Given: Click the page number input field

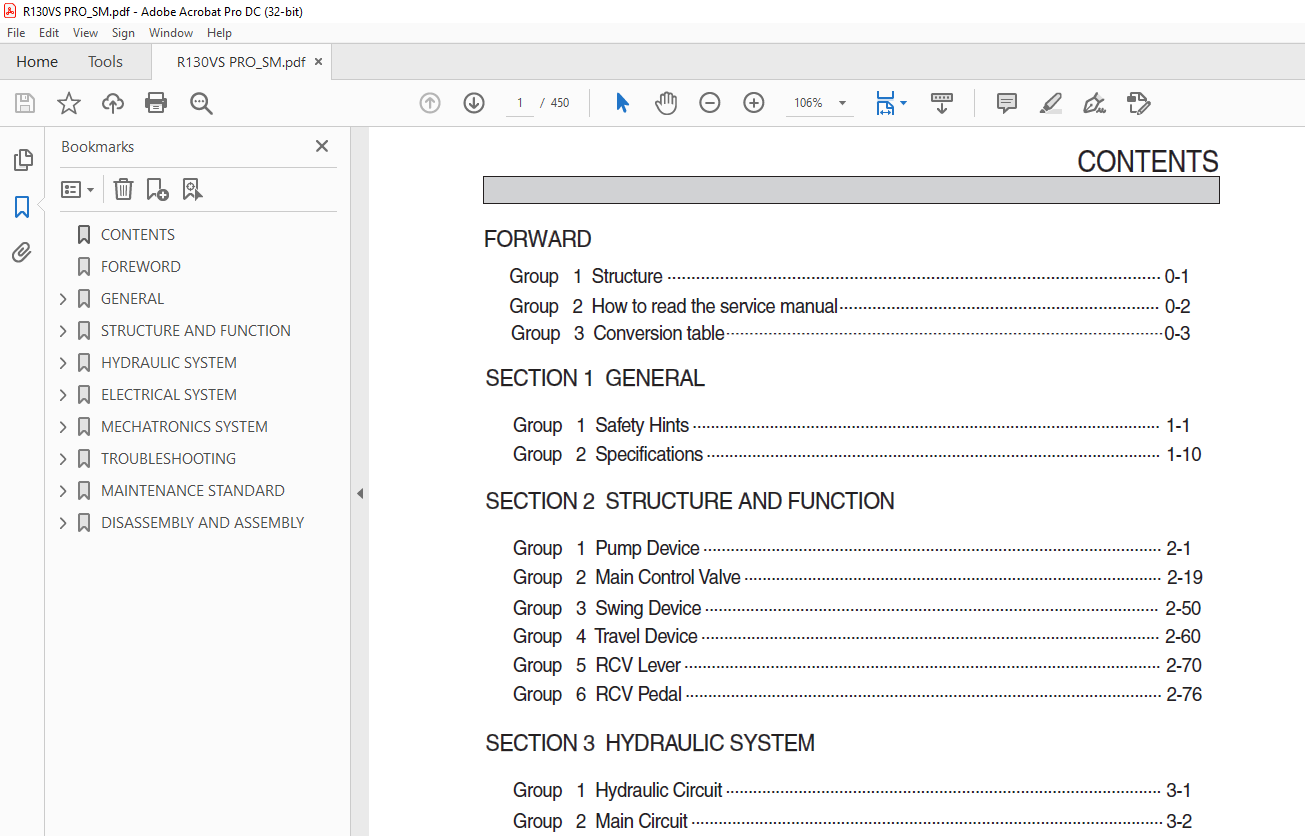Looking at the screenshot, I should 520,103.
